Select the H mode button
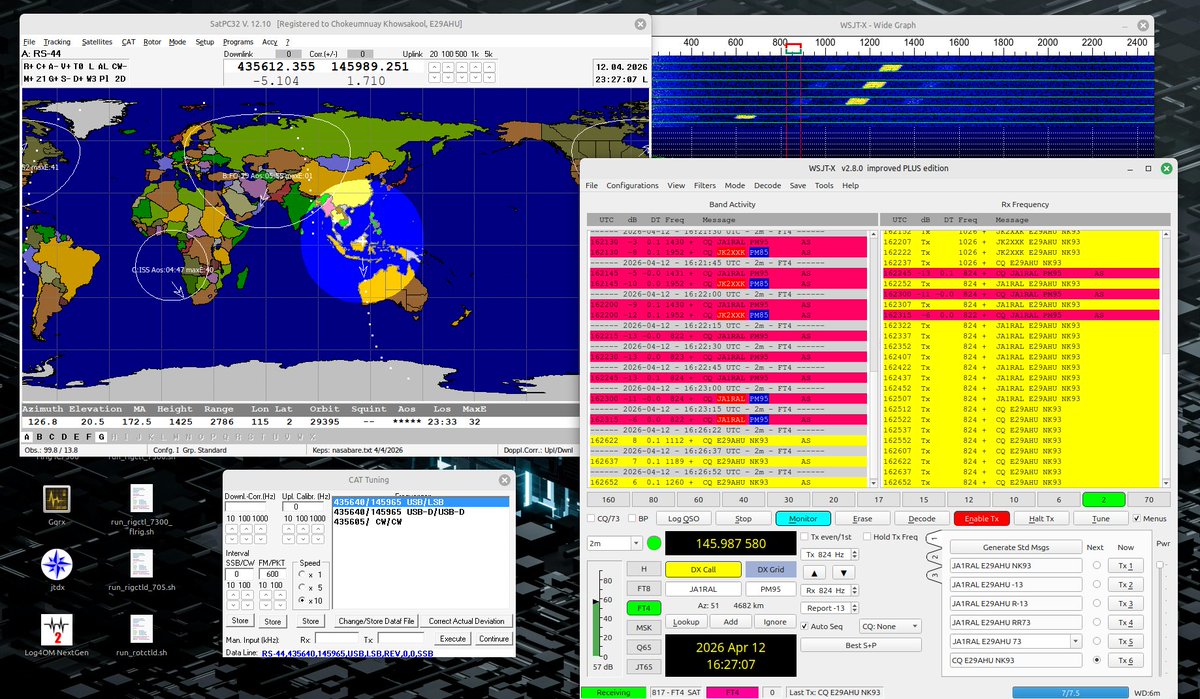The width and height of the screenshot is (1200, 699). [643, 568]
